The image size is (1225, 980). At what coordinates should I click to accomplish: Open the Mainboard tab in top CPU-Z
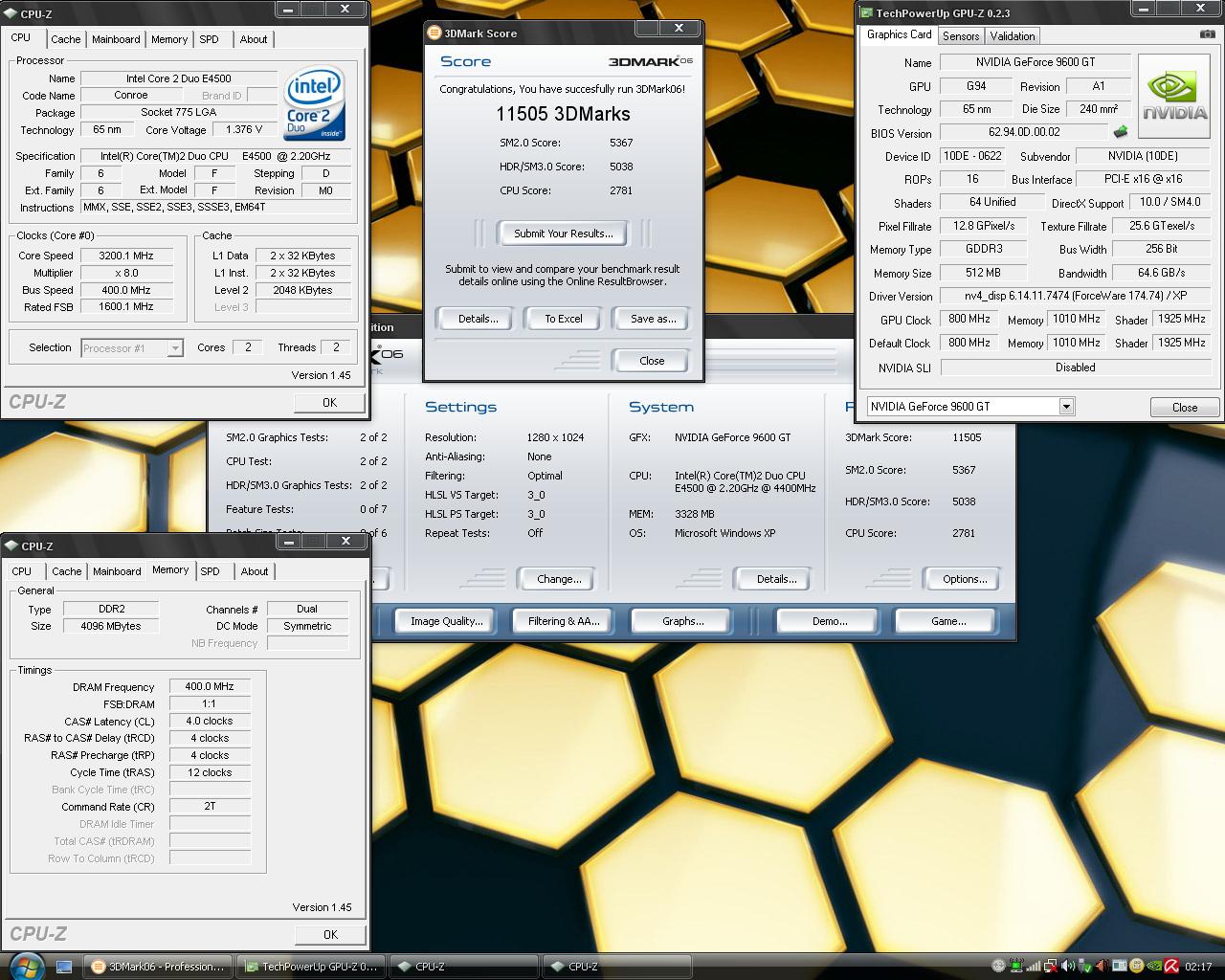pos(116,39)
